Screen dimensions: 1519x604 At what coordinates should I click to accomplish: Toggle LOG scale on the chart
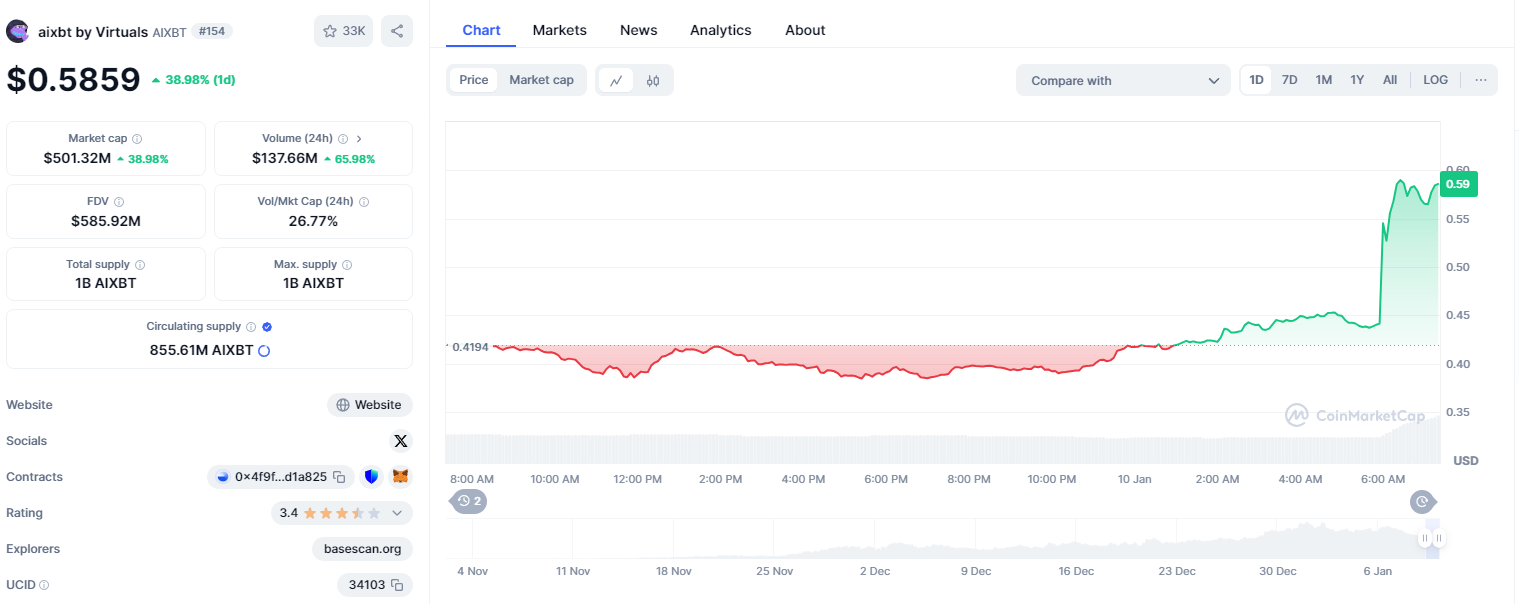pos(1435,80)
